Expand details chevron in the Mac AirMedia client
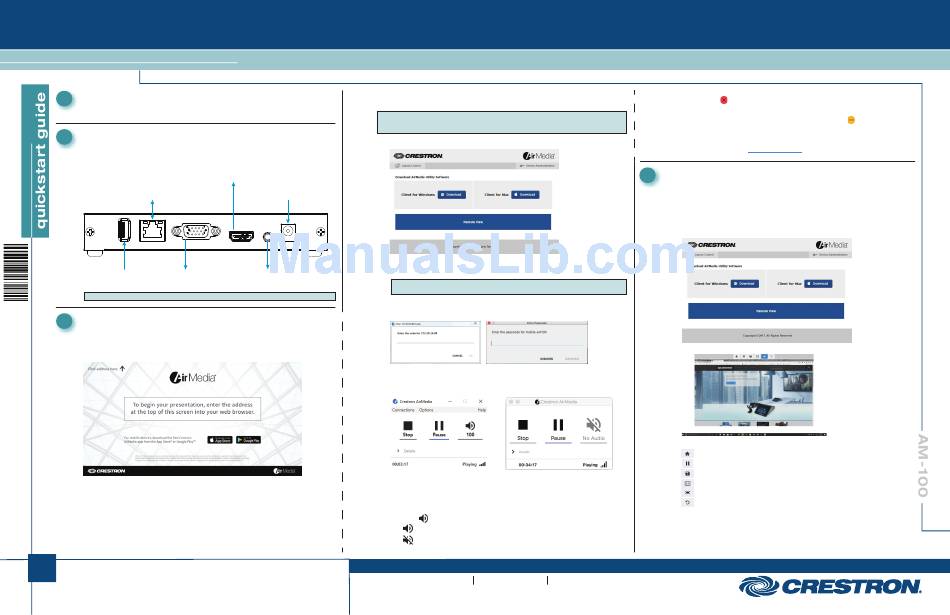Image resolution: width=950 pixels, height=615 pixels. [513, 451]
